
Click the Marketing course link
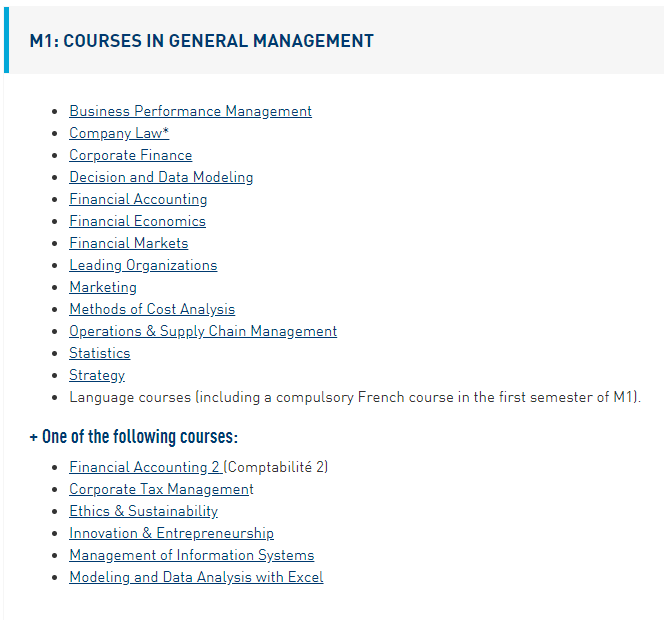click(x=103, y=287)
